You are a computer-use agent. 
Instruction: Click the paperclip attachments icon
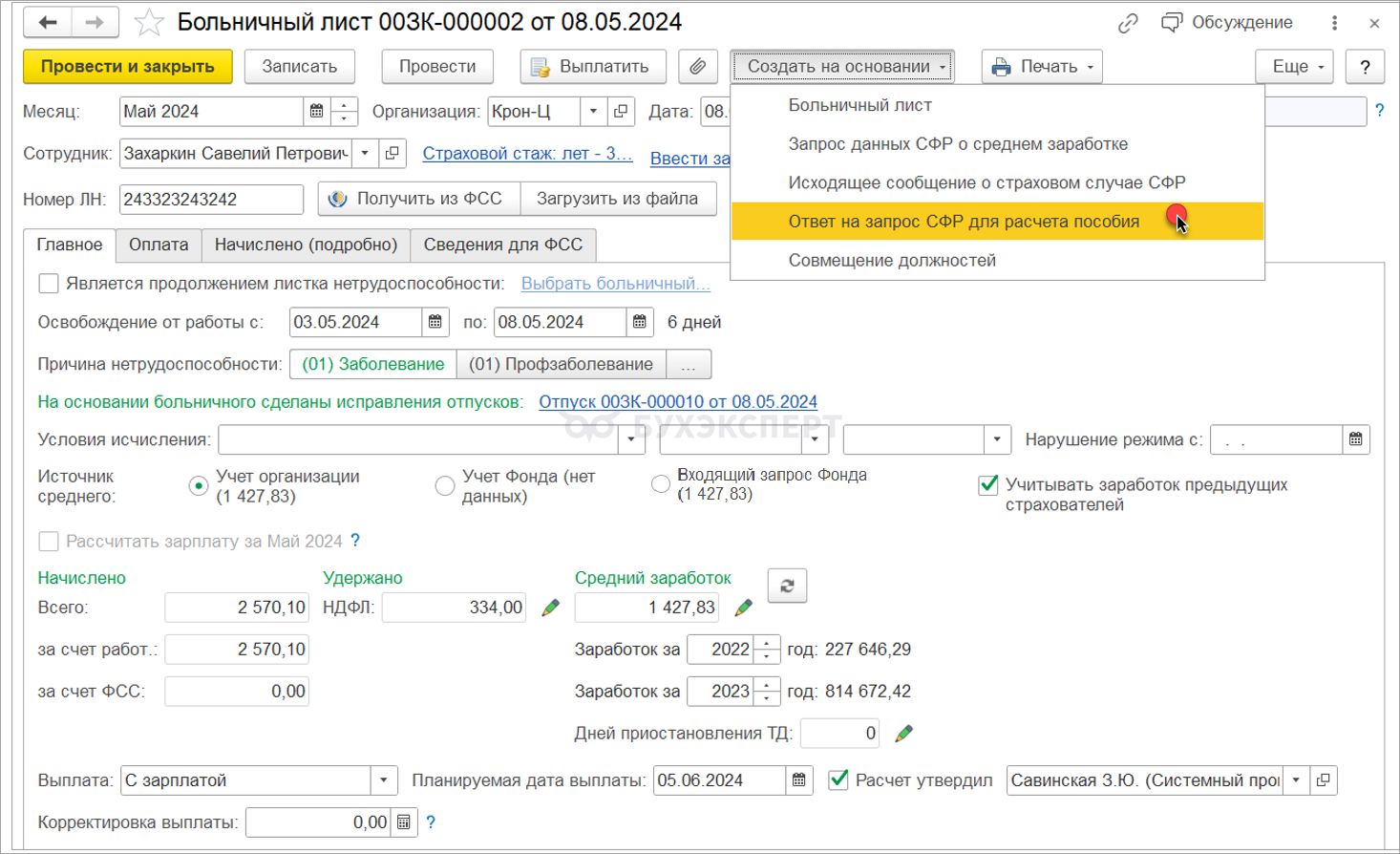click(698, 67)
